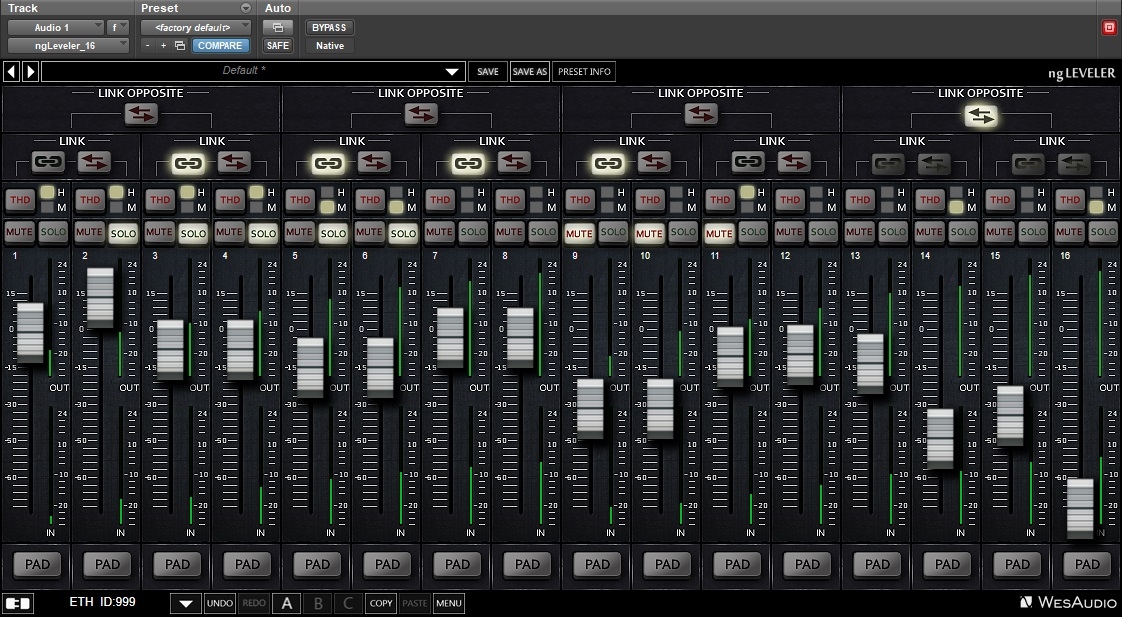
Task: Toggle Solo on channel 2
Action: point(123,233)
